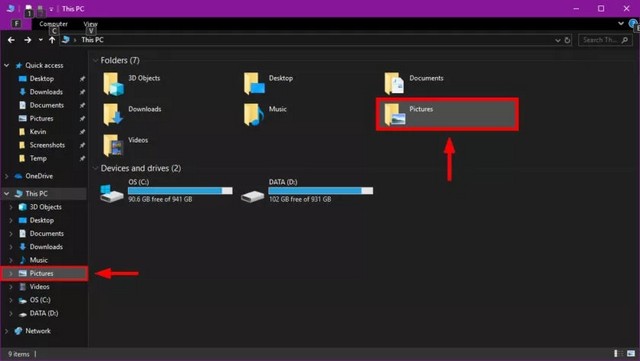Open the address bar history dropdown
The width and height of the screenshot is (640, 361).
point(558,40)
